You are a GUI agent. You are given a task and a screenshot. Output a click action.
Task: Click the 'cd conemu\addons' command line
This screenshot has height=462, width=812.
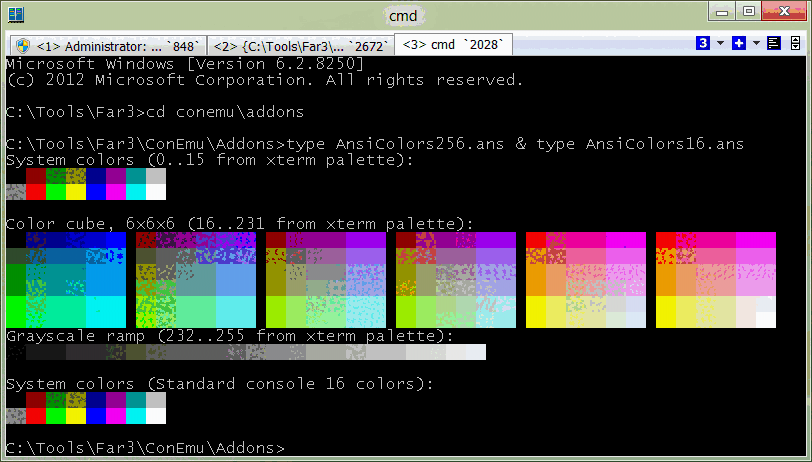click(155, 112)
